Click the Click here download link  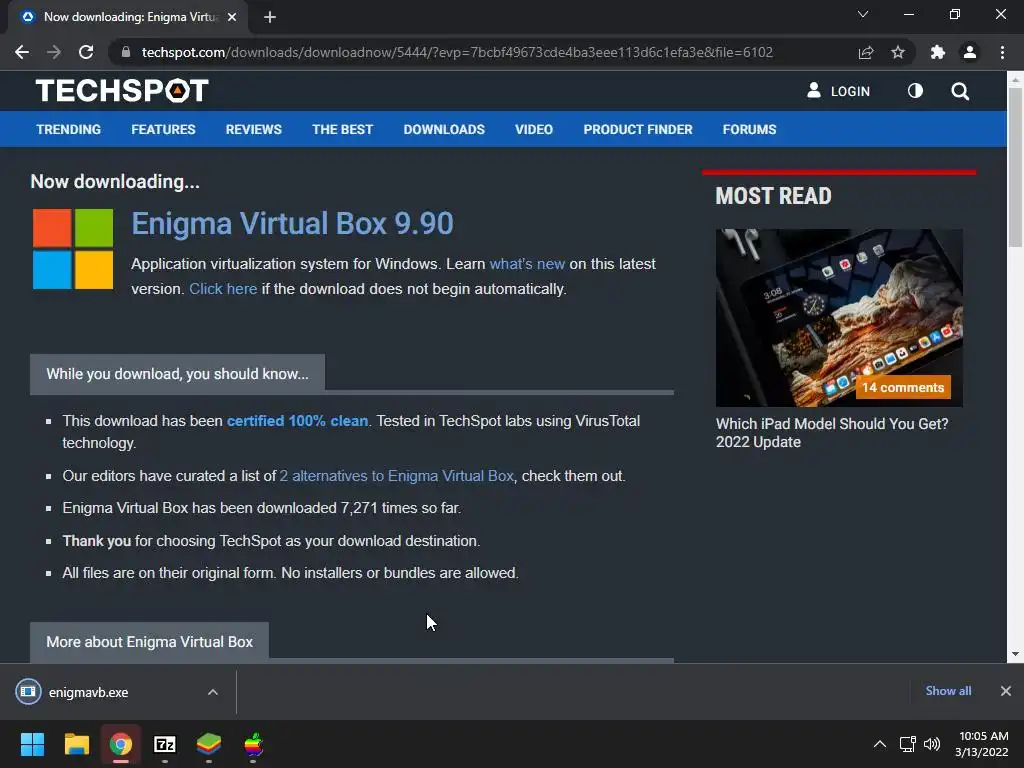pos(223,289)
